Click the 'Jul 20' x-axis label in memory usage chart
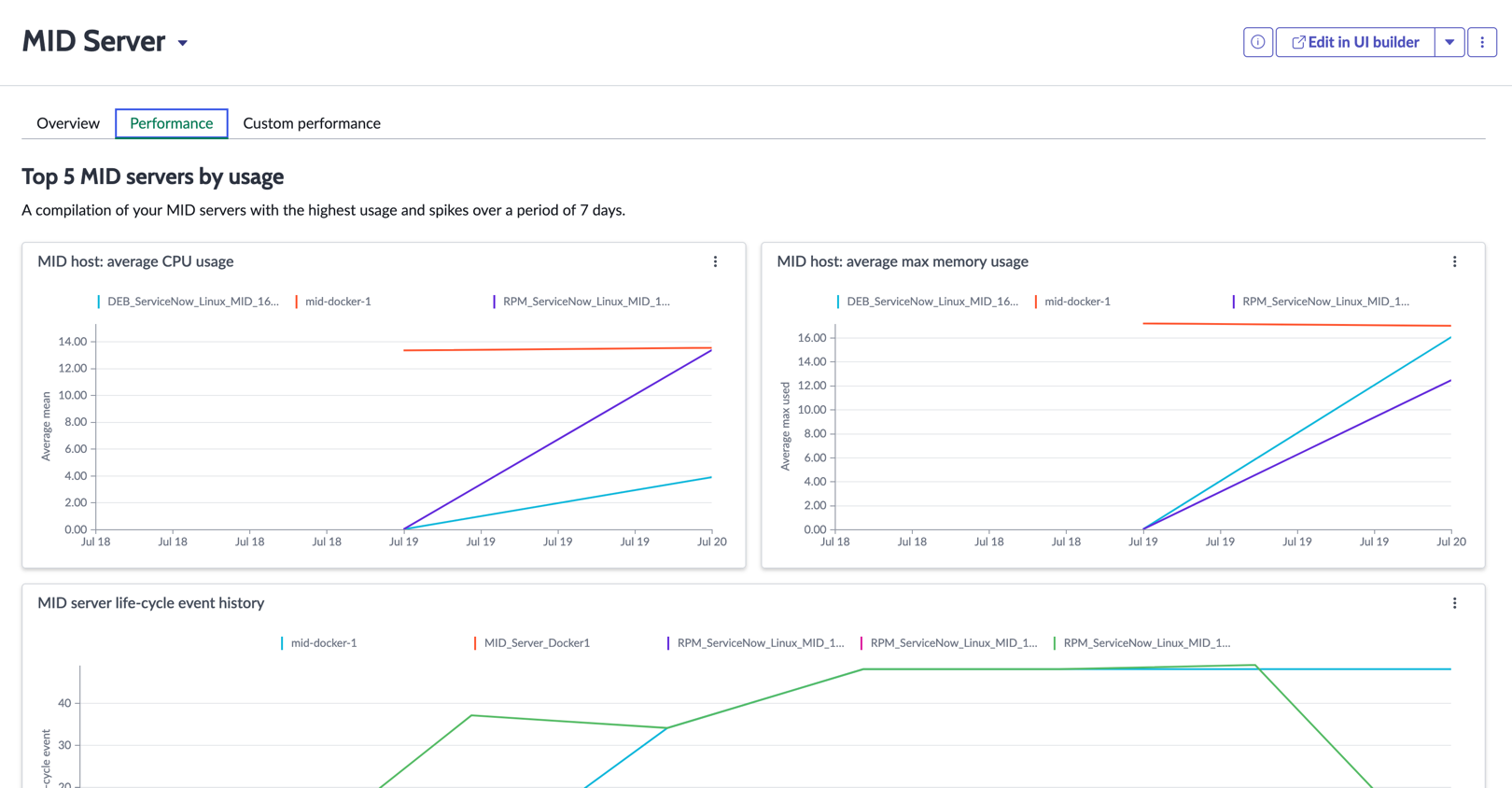Screen dimensions: 1512x788 (1450, 542)
